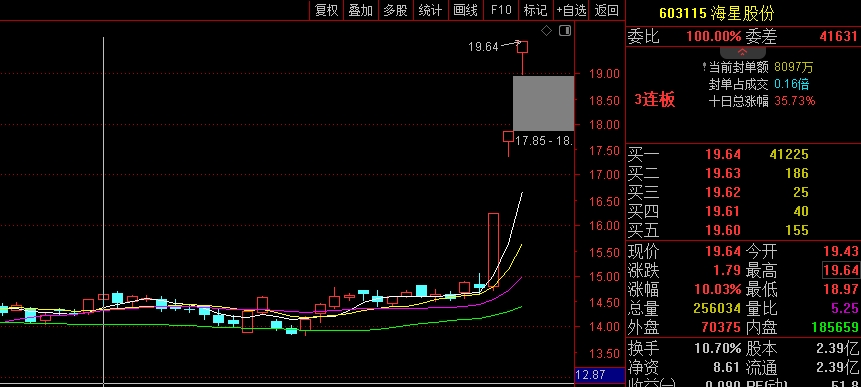Click the 3连板 label
This screenshot has height=387, width=861.
click(655, 100)
